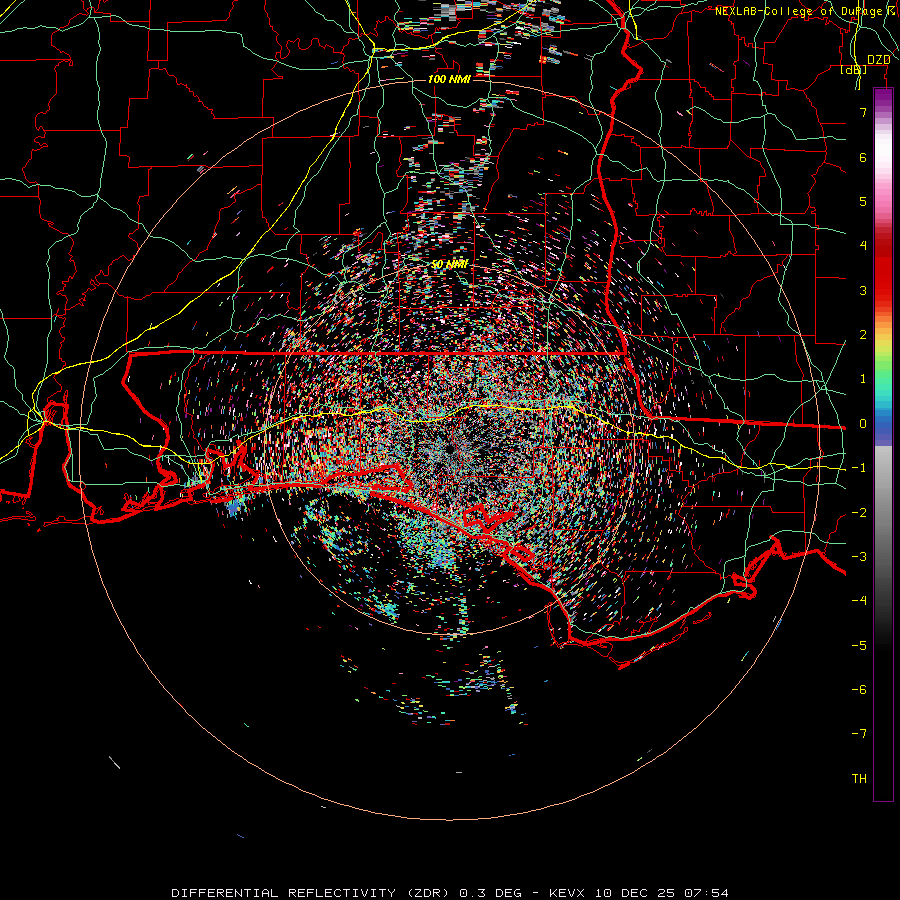This screenshot has height=900, width=900.
Task: Click the legend value -2
Action: (x=859, y=513)
